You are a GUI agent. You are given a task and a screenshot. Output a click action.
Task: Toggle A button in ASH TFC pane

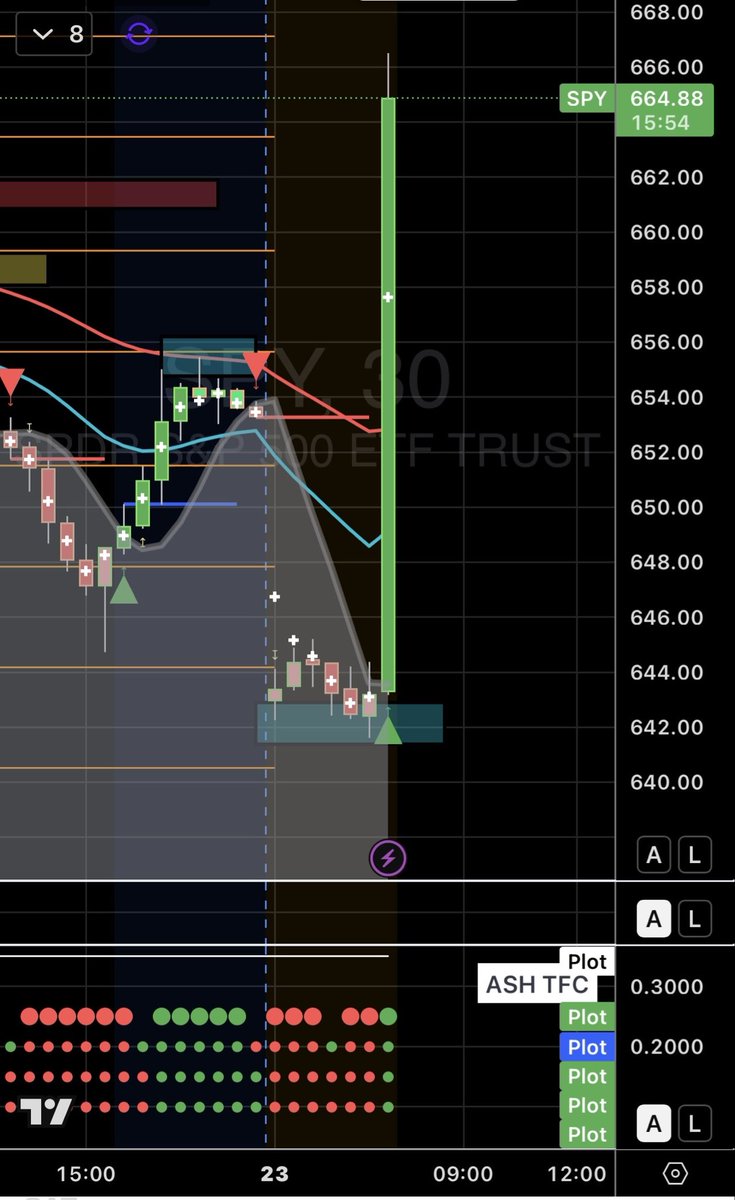(x=654, y=1124)
